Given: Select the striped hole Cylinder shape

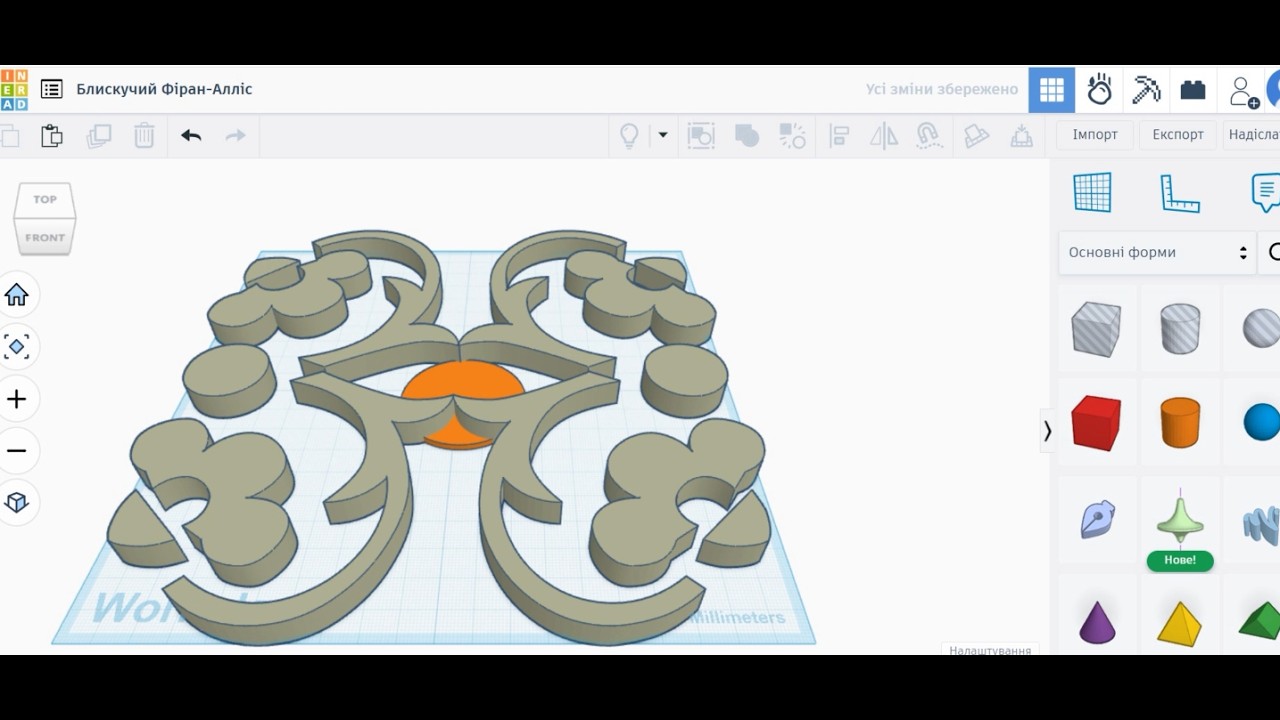Looking at the screenshot, I should point(1180,328).
